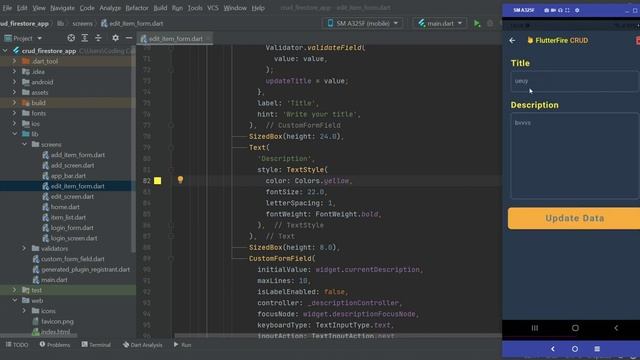The image size is (640, 360).
Task: Open the Refactor menu
Action: [x=137, y=8]
